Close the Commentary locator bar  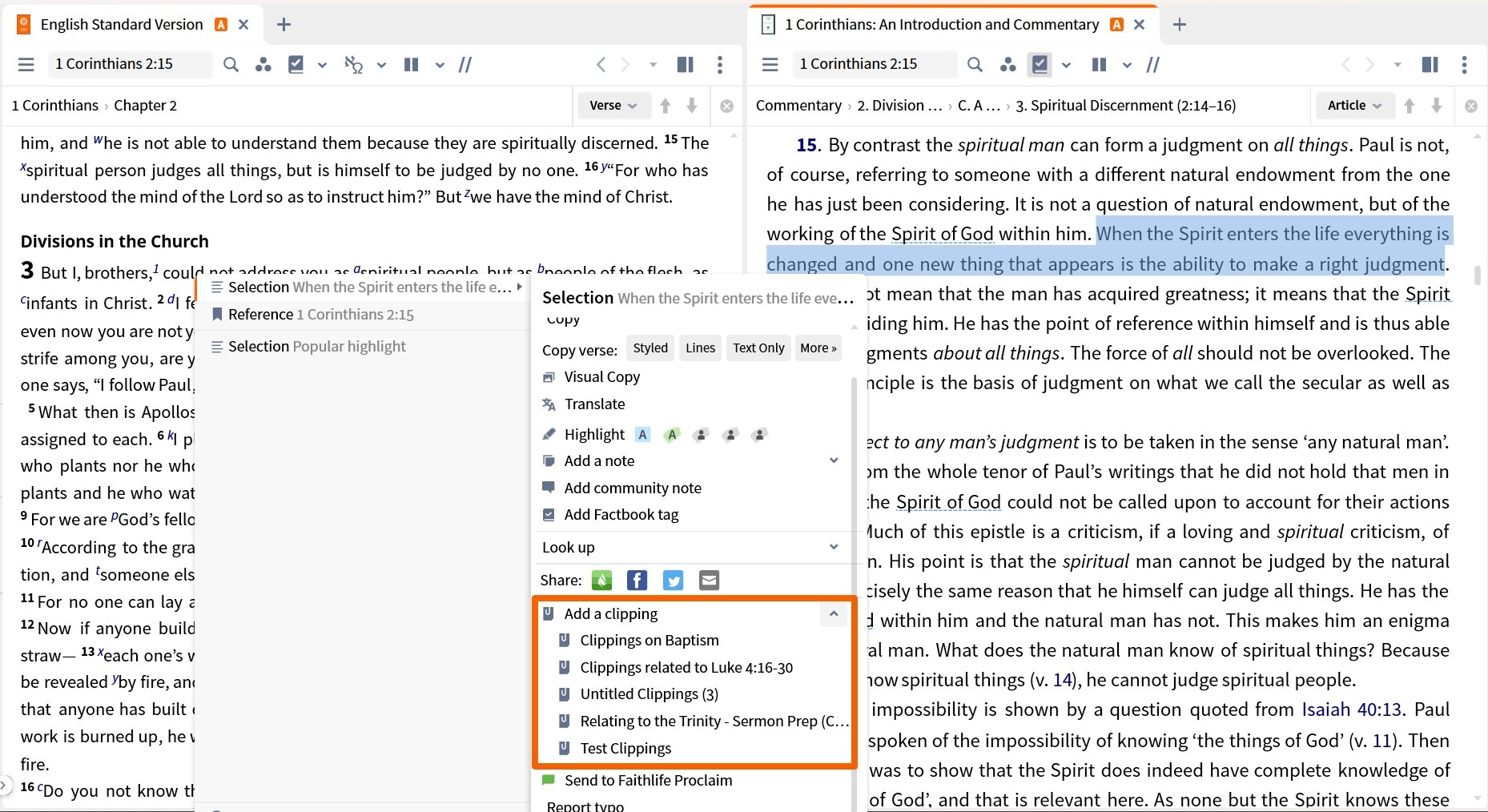[x=1471, y=106]
